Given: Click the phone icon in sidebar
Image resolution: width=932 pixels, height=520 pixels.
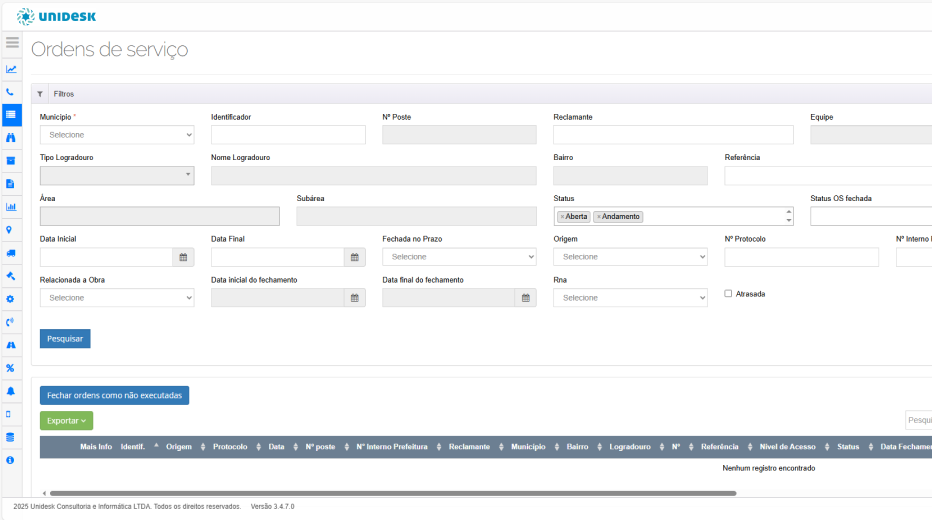Looking at the screenshot, I should click(x=11, y=92).
